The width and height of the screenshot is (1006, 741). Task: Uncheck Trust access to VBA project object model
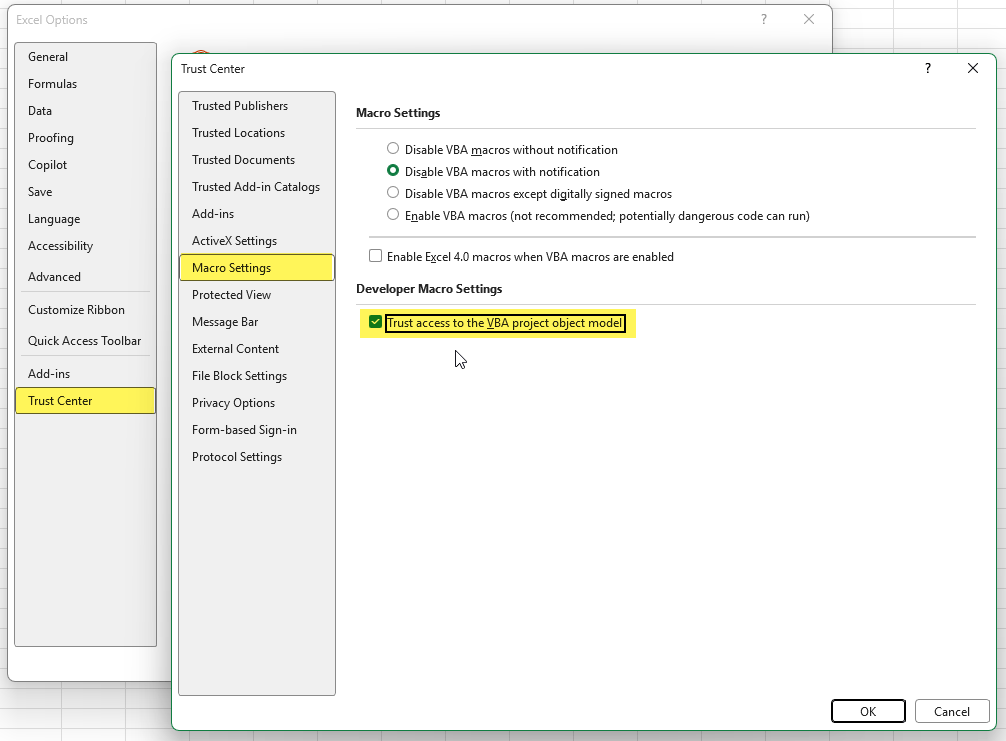point(375,322)
